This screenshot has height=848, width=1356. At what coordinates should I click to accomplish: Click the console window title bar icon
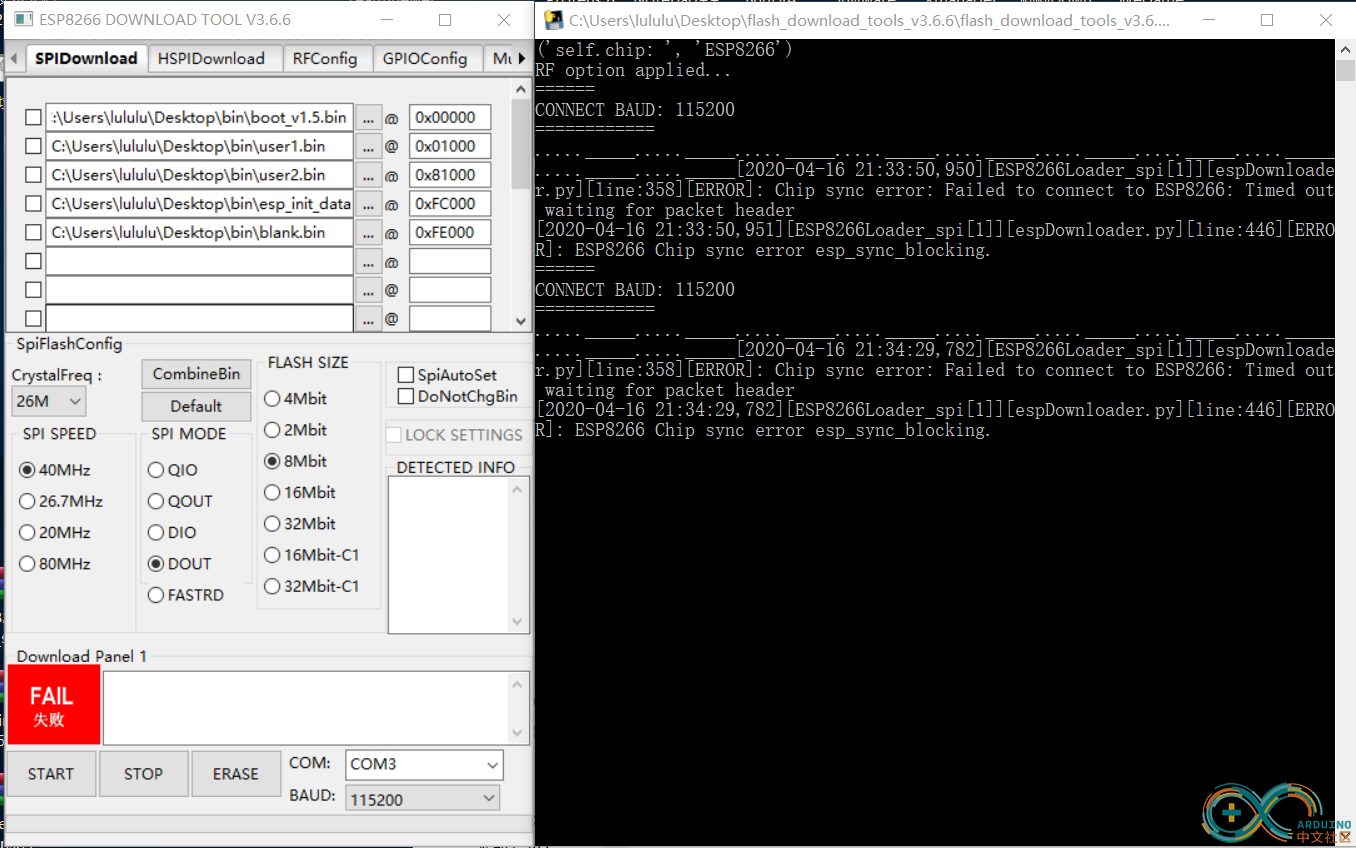[552, 20]
